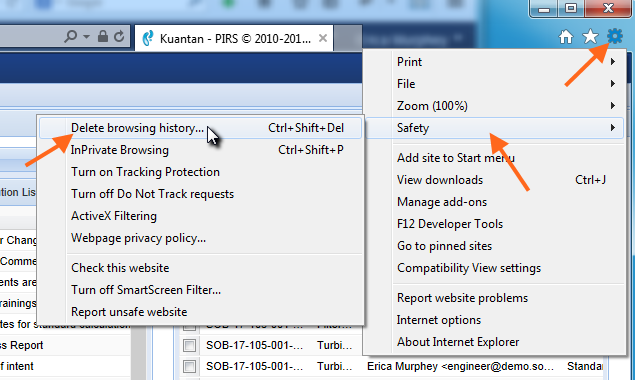Click the search magnifier icon
The image size is (635, 380).
pyautogui.click(x=71, y=36)
